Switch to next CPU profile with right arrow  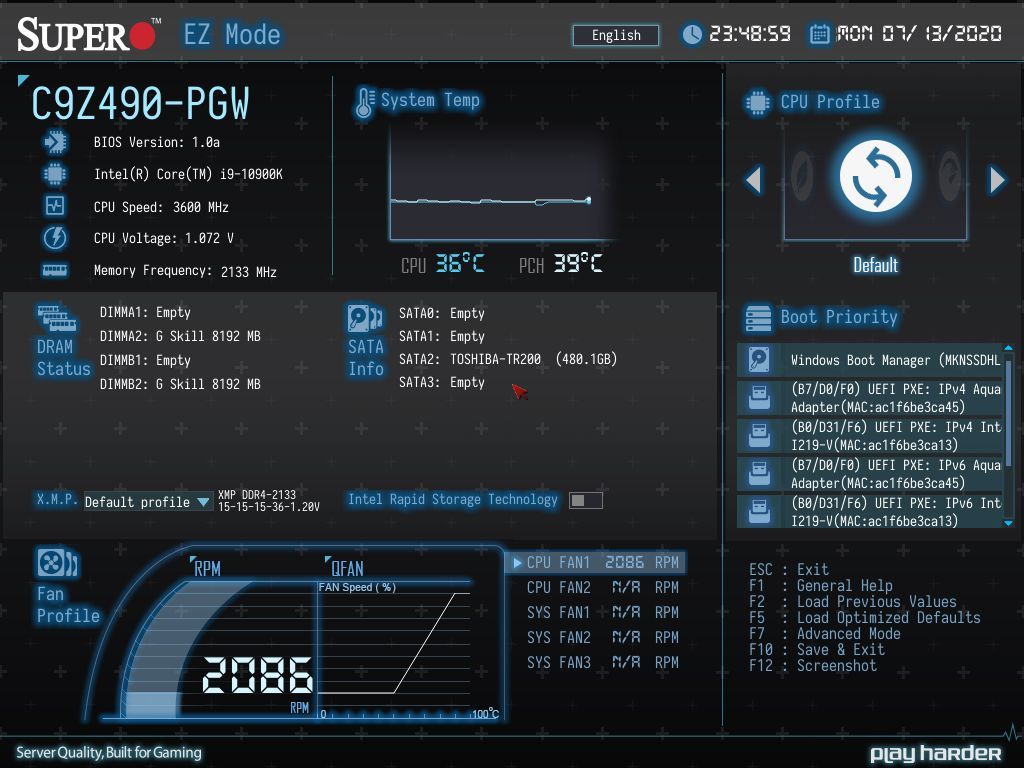click(997, 180)
